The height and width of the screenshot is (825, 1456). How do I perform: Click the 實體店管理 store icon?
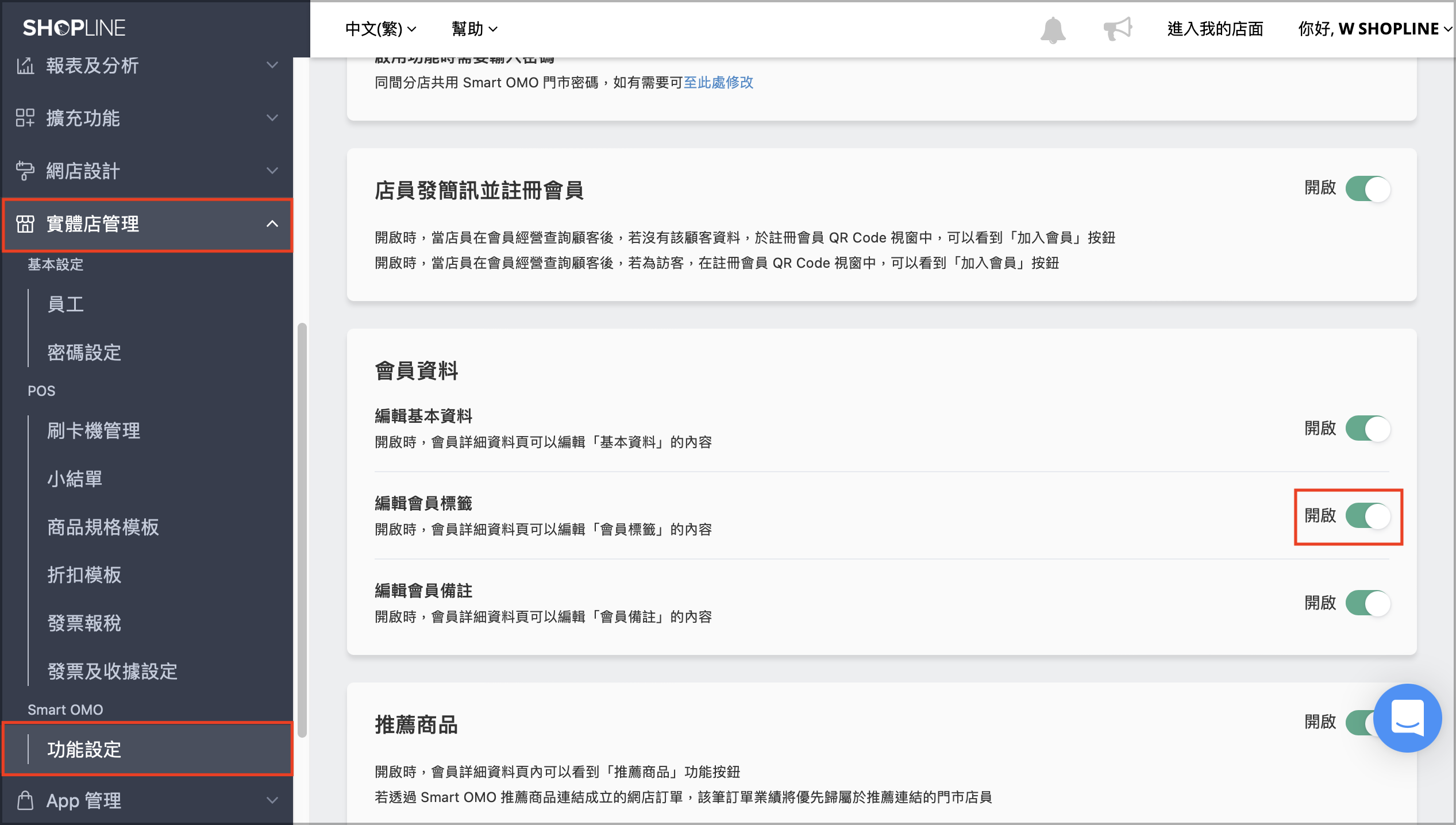[25, 224]
